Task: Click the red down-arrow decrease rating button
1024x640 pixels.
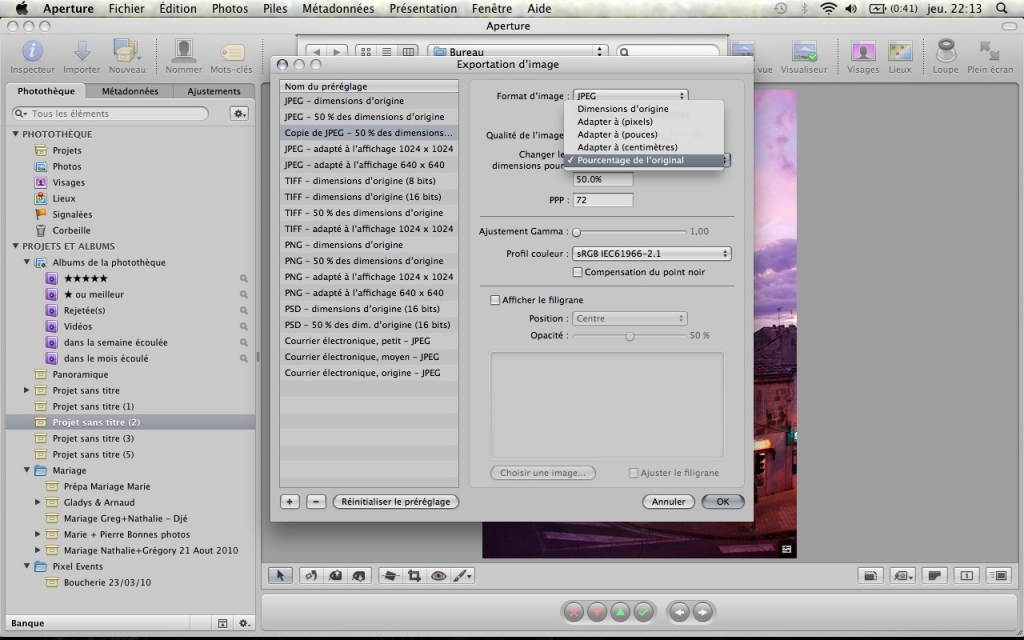Action: click(x=597, y=612)
